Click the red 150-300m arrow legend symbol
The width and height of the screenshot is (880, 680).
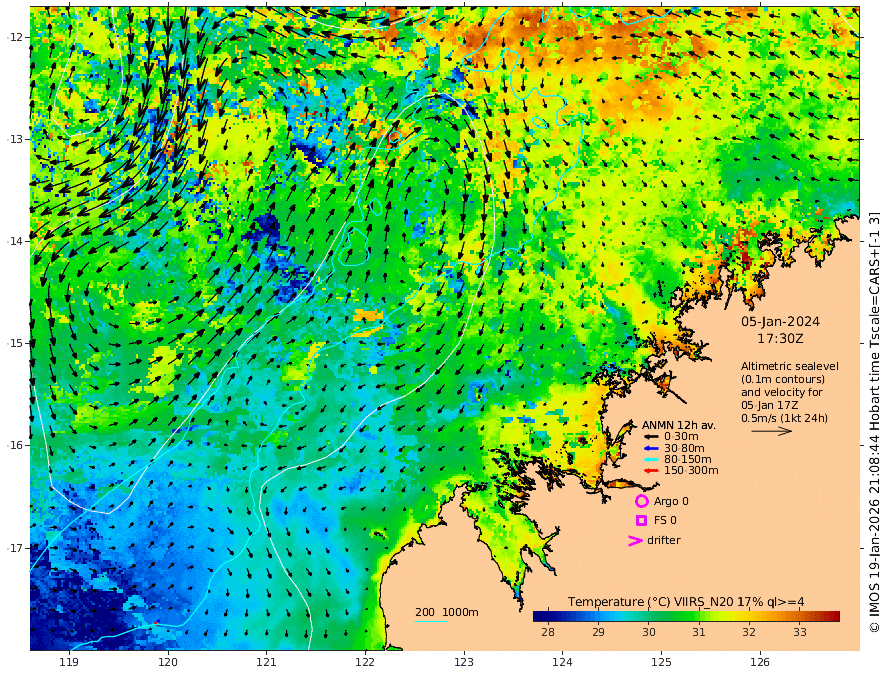point(650,471)
